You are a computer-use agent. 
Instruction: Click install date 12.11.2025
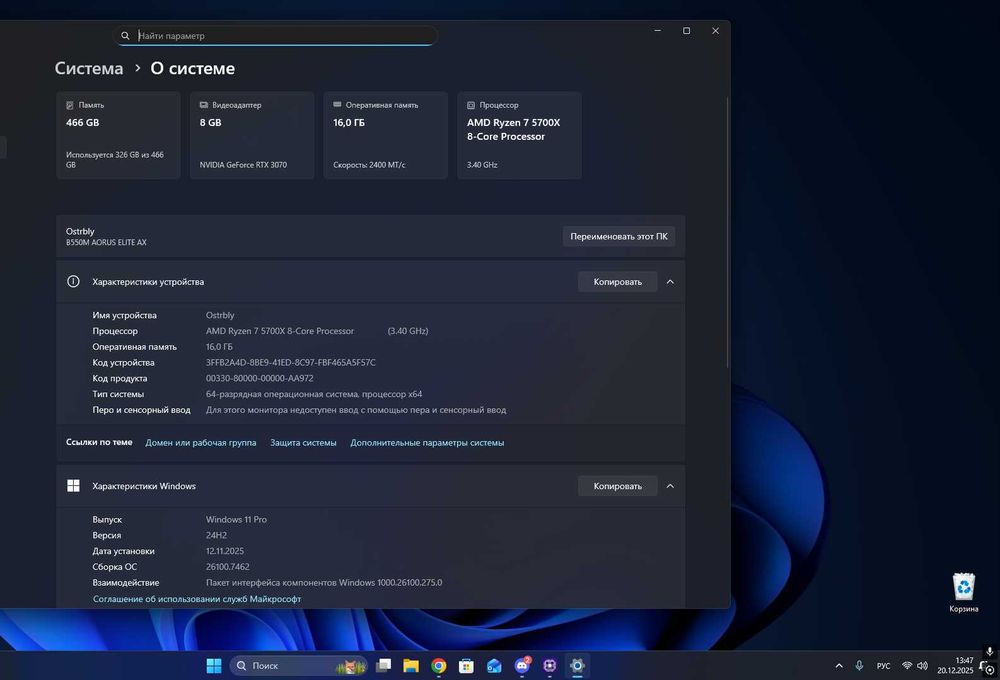(224, 551)
